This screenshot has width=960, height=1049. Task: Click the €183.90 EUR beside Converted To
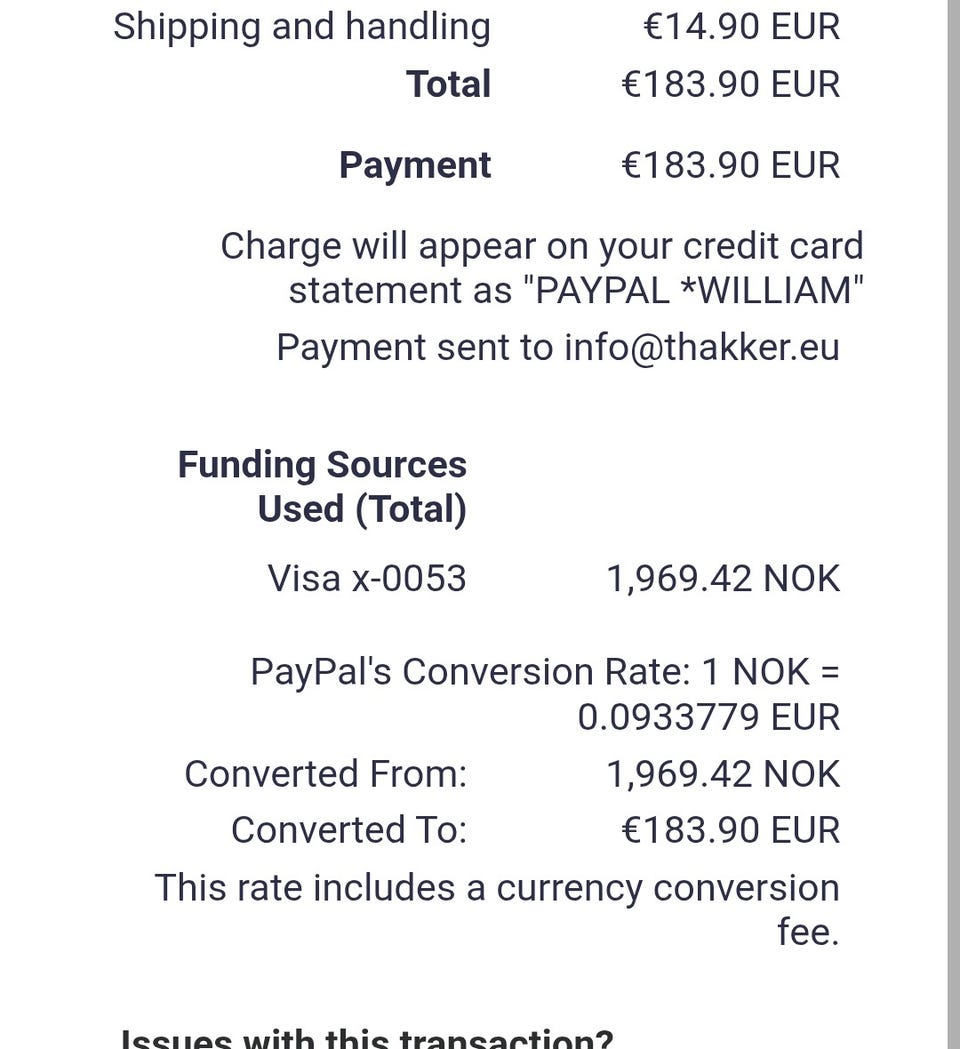730,830
